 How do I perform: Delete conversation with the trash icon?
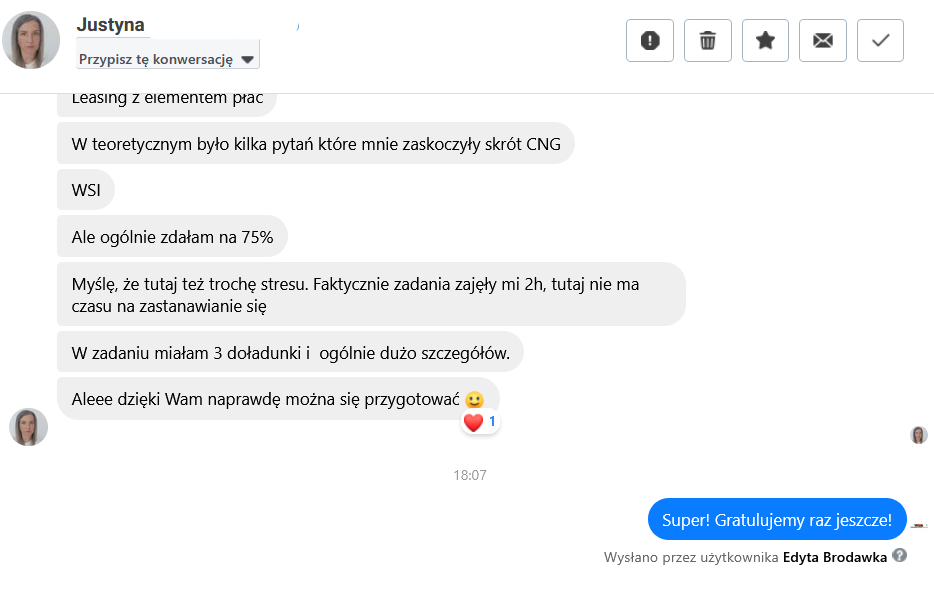(x=708, y=40)
